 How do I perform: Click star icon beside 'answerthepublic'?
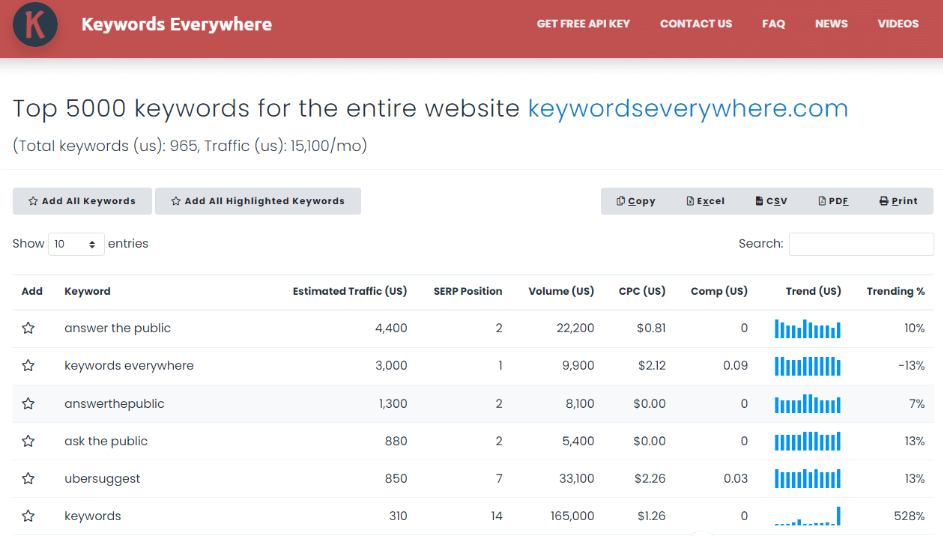[28, 404]
